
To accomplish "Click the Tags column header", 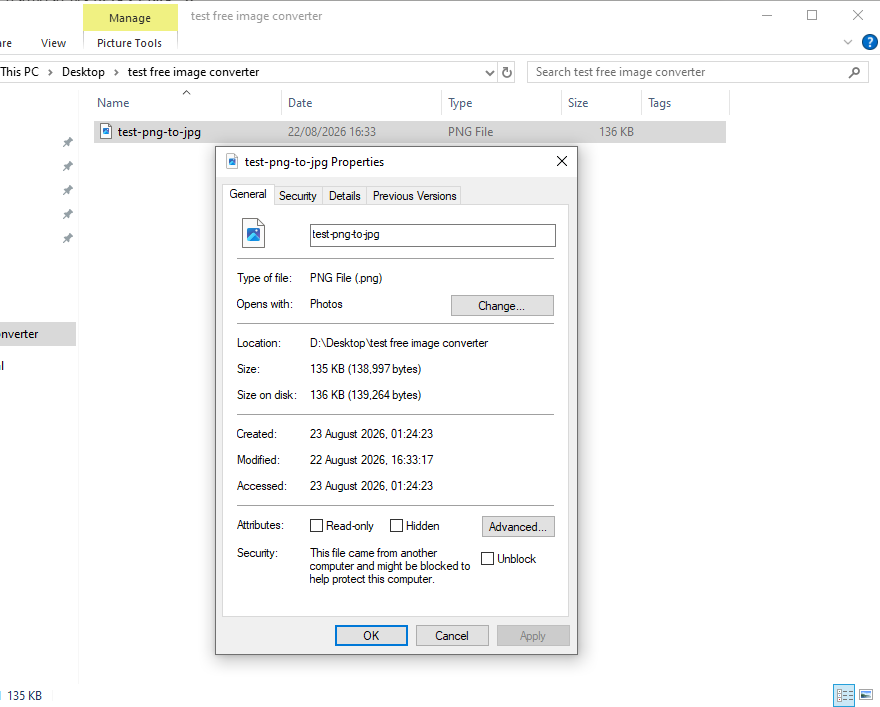I will click(x=685, y=103).
